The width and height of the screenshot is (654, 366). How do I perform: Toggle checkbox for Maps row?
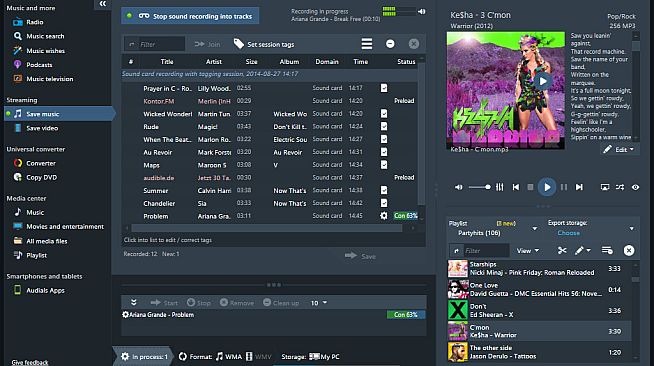point(384,165)
